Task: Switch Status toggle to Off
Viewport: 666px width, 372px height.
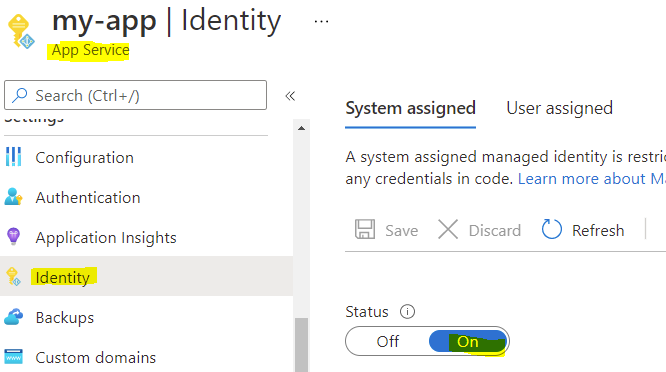Action: click(387, 341)
